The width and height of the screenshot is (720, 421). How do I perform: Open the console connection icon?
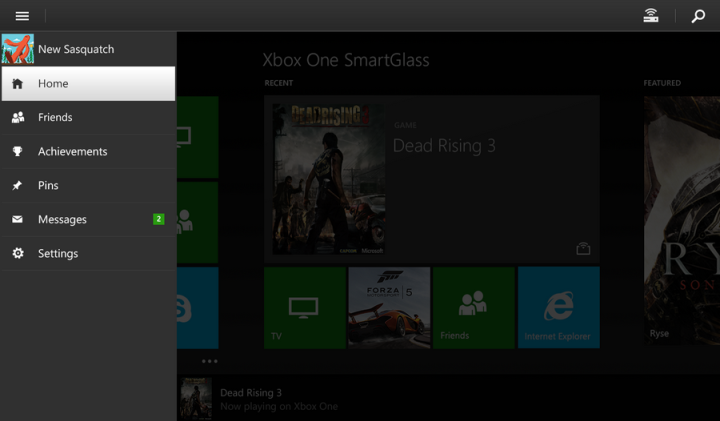651,16
